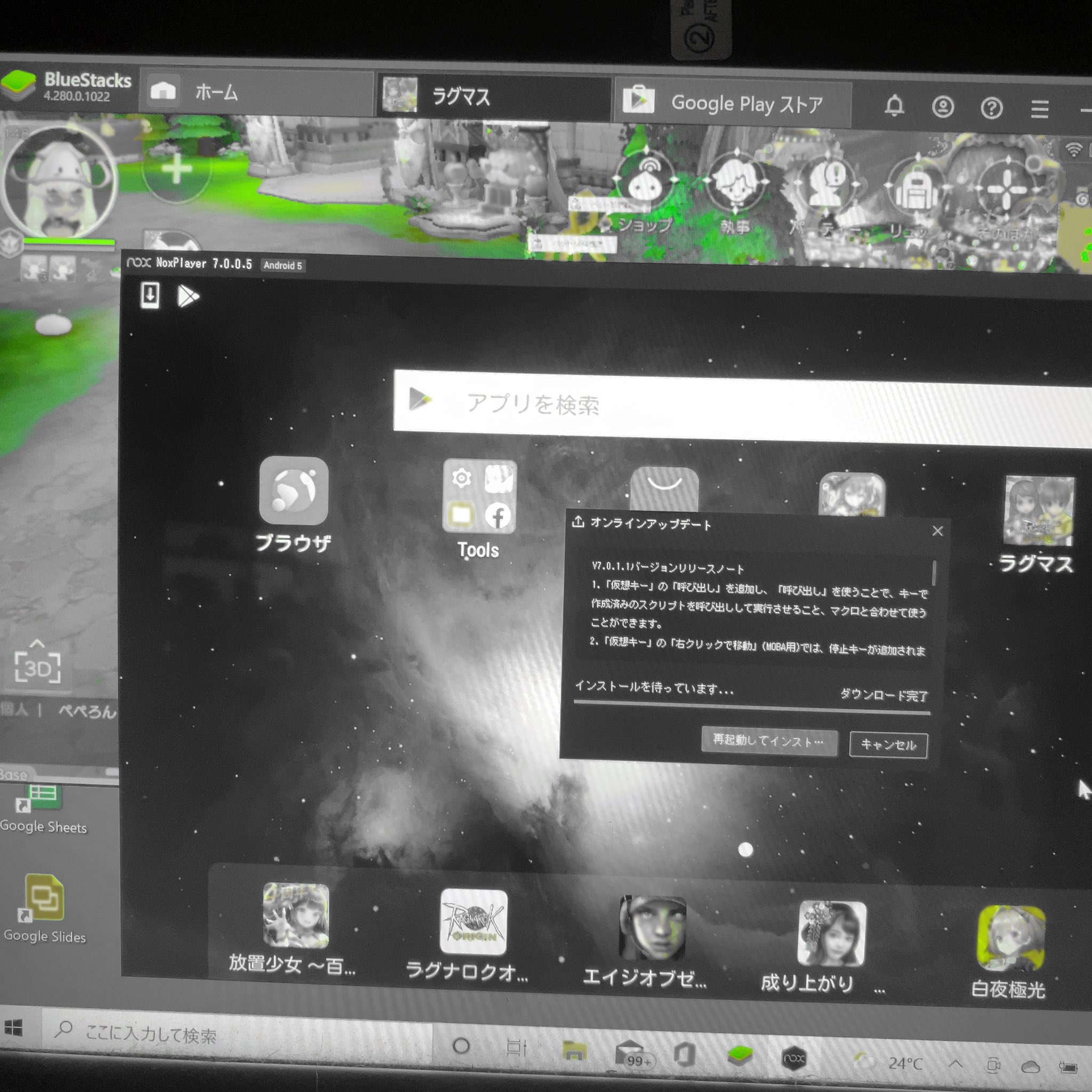Open the OneDrive cloud tray icon
Image resolution: width=1092 pixels, height=1092 pixels.
(1030, 1066)
